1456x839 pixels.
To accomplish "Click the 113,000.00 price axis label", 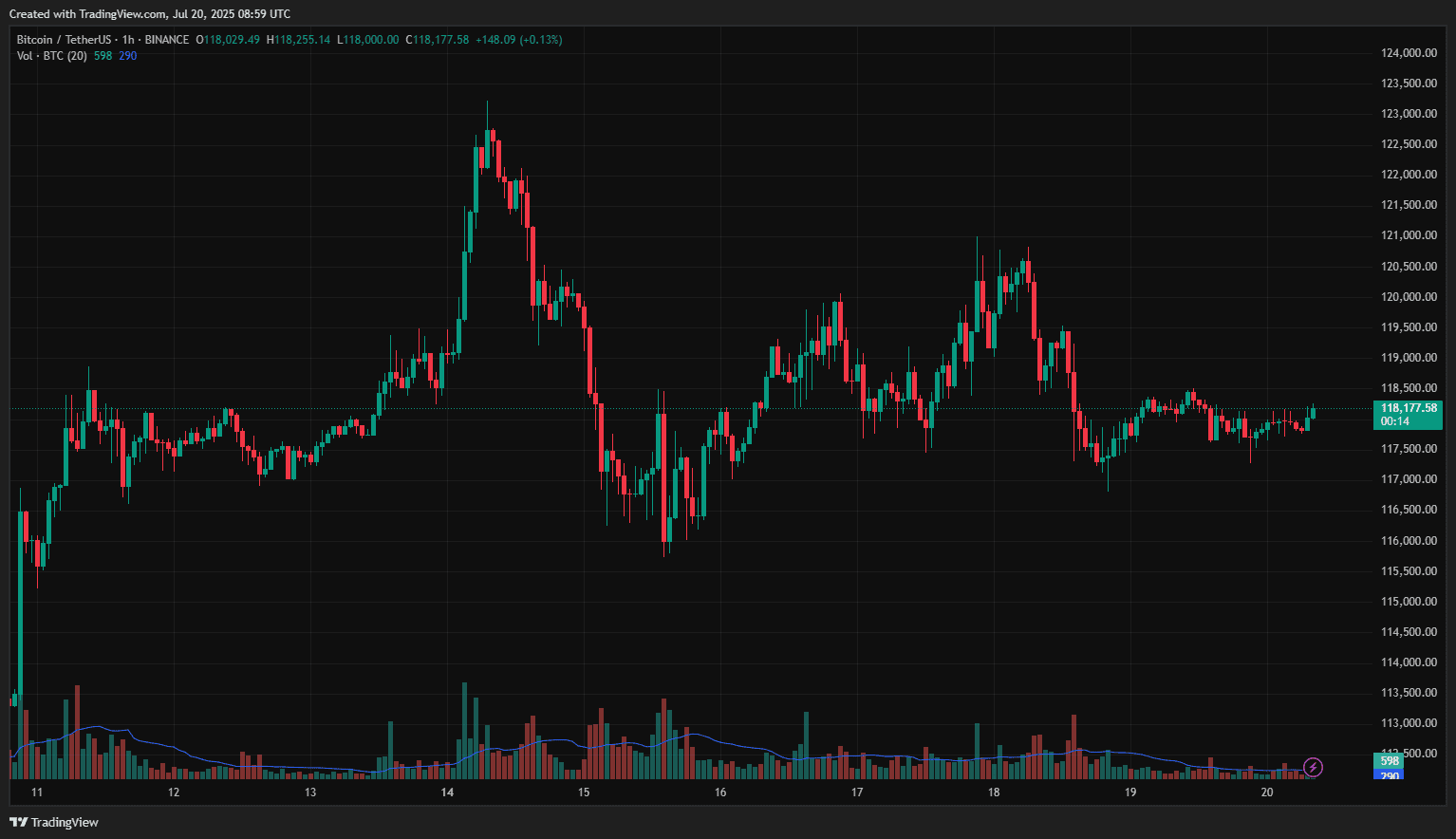I will coord(1409,723).
